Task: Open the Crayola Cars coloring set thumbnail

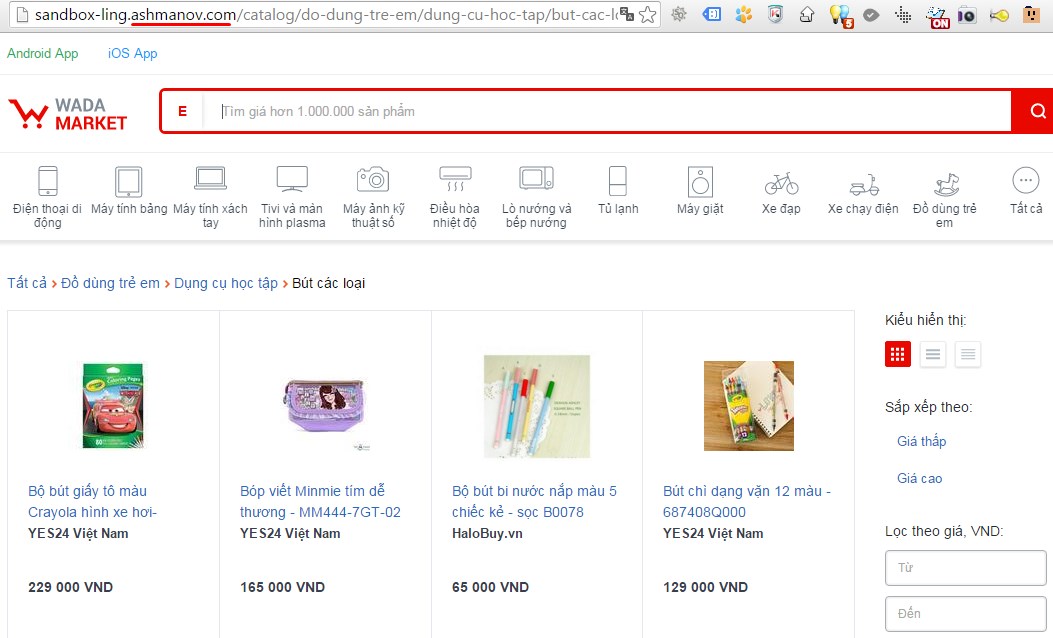Action: pyautogui.click(x=113, y=405)
